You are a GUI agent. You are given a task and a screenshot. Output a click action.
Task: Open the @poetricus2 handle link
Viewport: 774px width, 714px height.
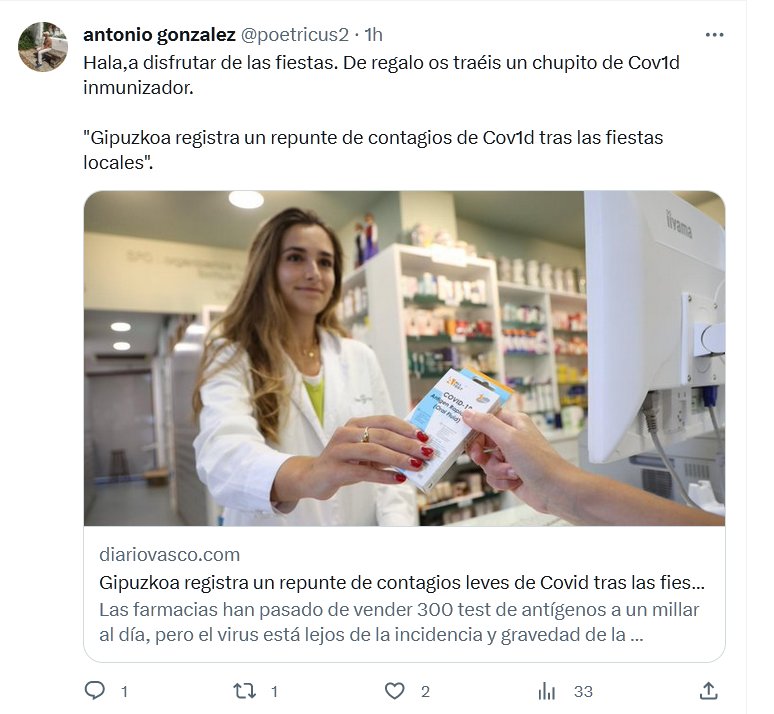click(x=295, y=35)
